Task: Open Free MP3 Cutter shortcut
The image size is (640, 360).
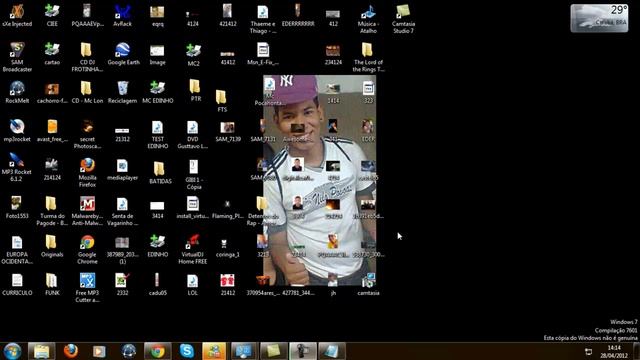Action: pyautogui.click(x=87, y=288)
